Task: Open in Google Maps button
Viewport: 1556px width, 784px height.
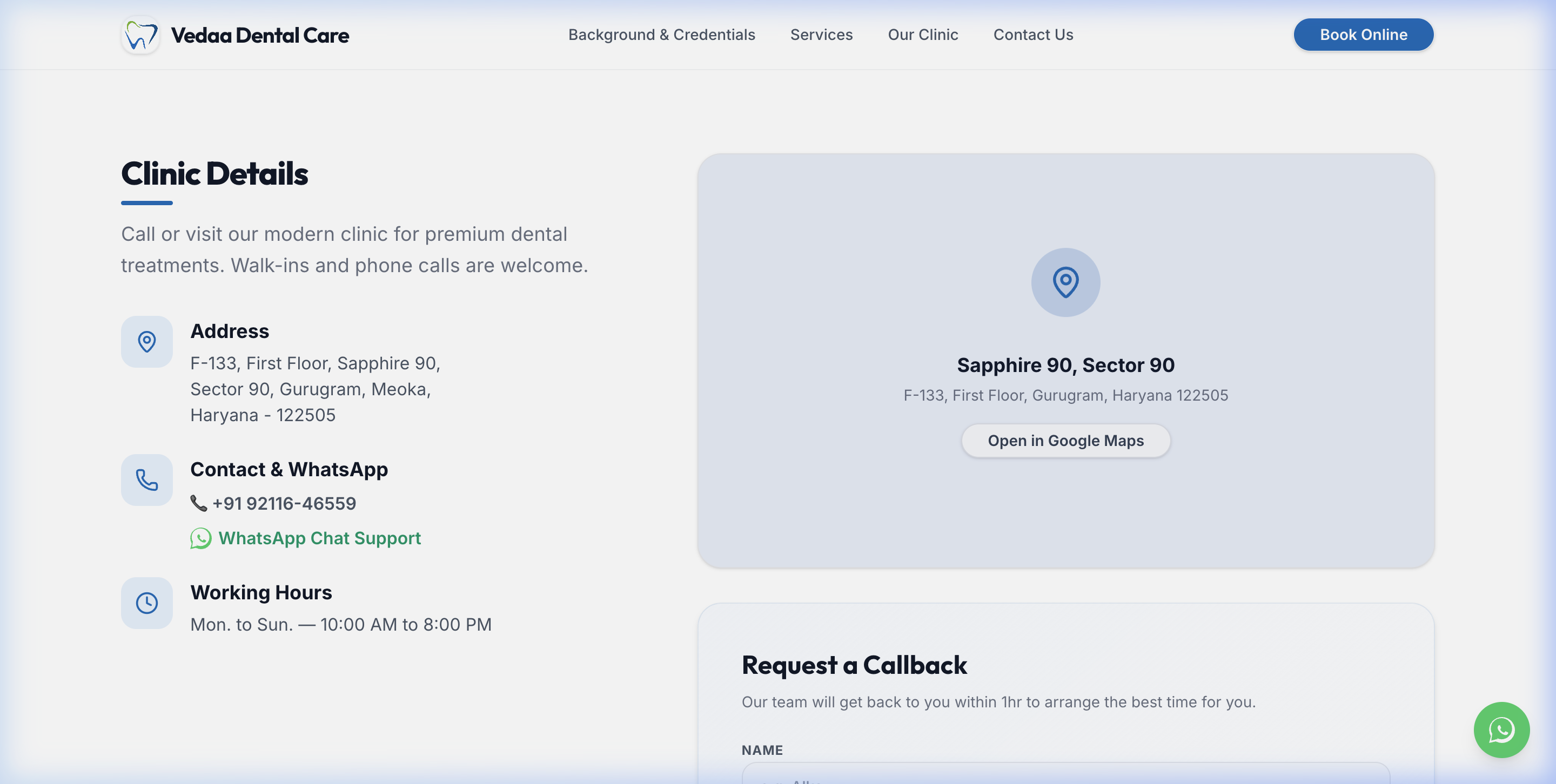Action: click(x=1065, y=441)
